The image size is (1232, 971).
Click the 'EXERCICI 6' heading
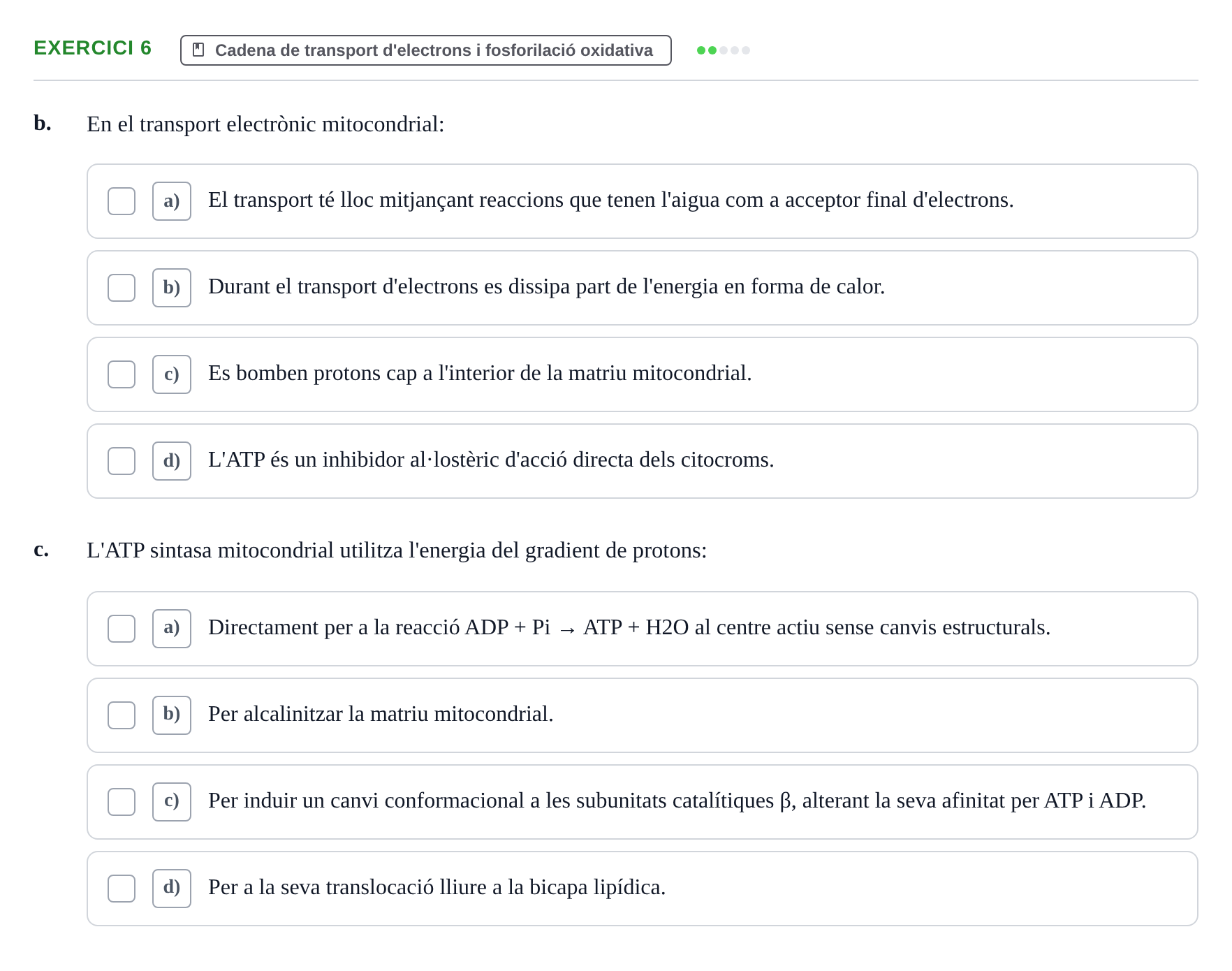tap(92, 48)
